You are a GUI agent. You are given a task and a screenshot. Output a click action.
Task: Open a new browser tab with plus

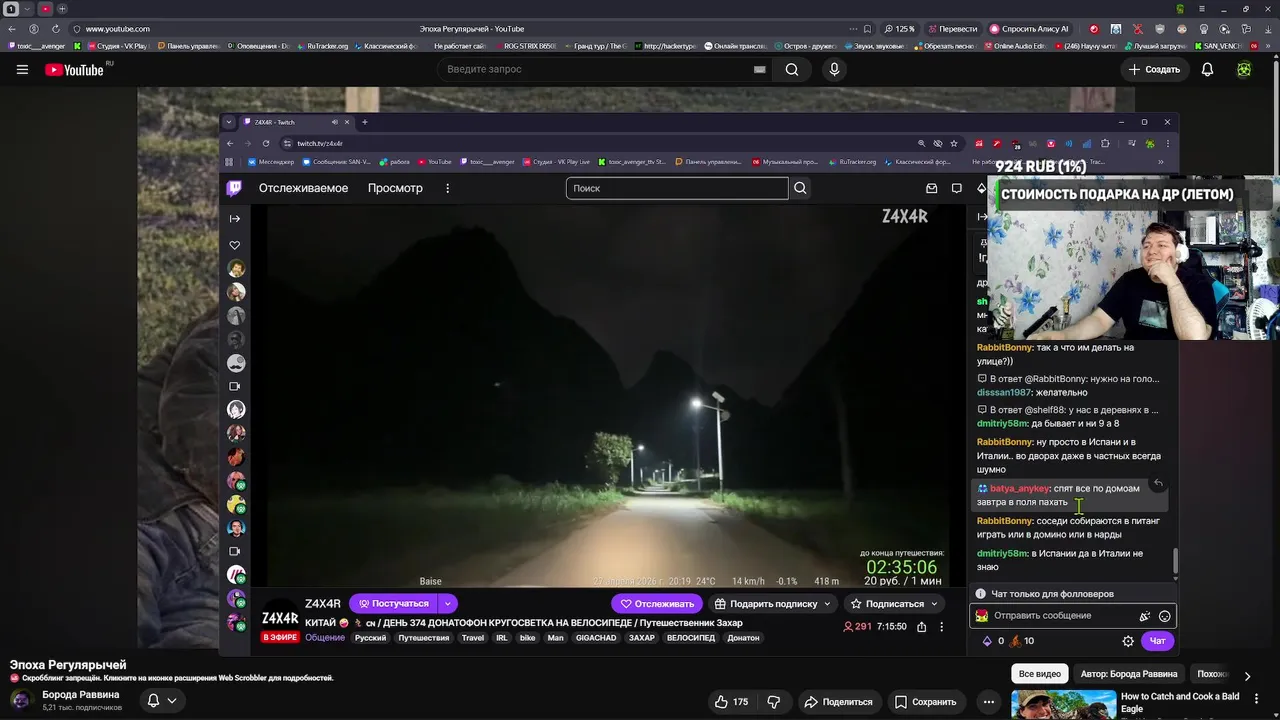(x=62, y=9)
